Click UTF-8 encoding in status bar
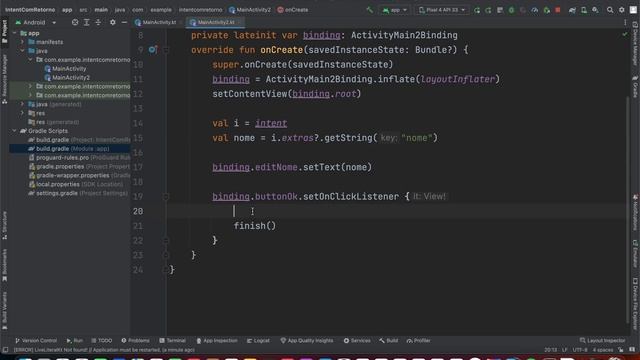Viewport: 640px width, 360px height. [x=580, y=350]
